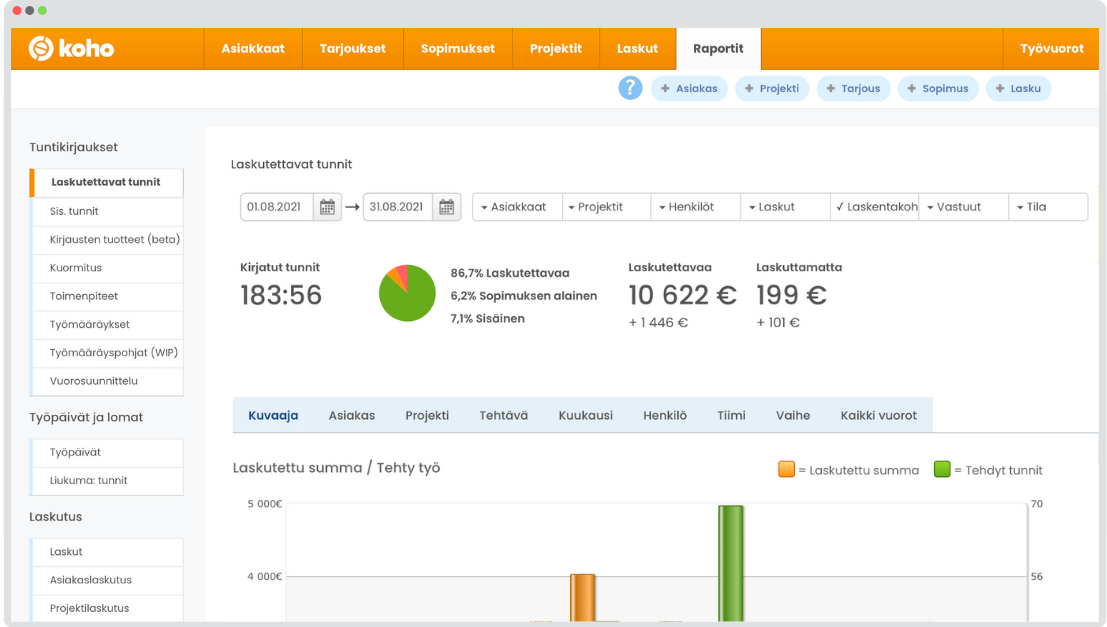Click the 183:56 logged hours value
Viewport: 1107px width, 627px height.
coord(281,295)
